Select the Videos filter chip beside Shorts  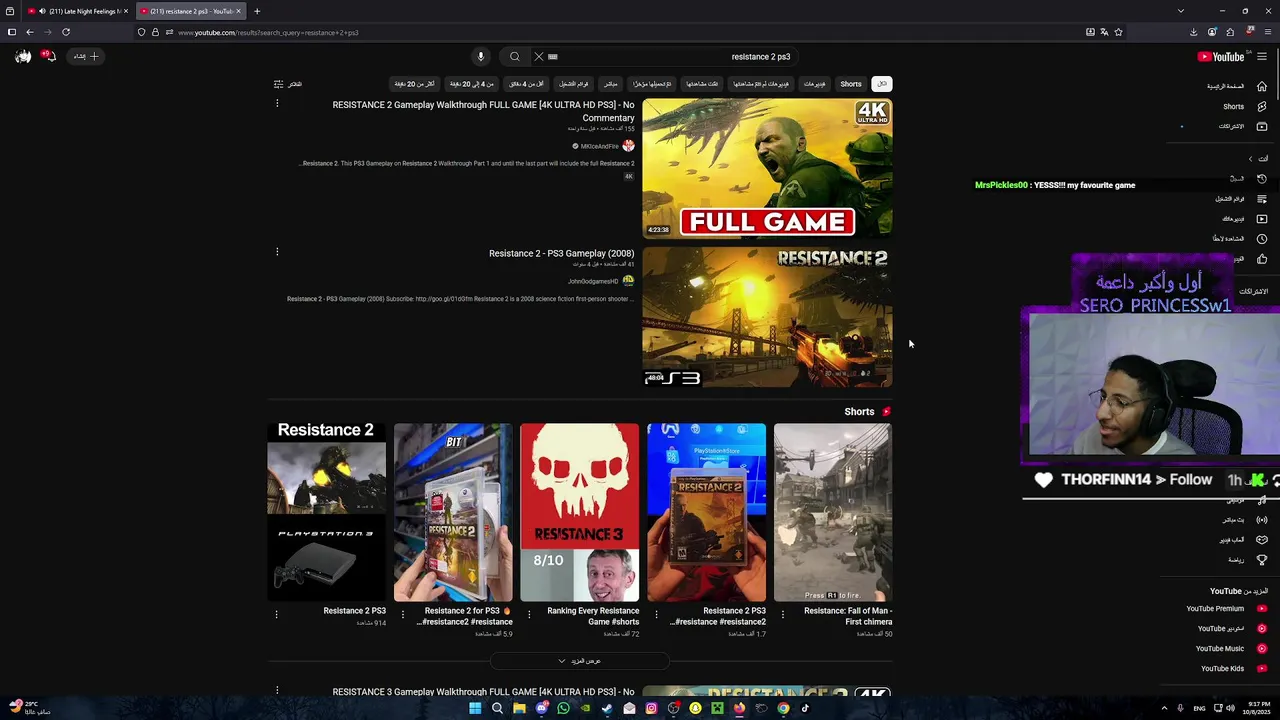tap(815, 84)
